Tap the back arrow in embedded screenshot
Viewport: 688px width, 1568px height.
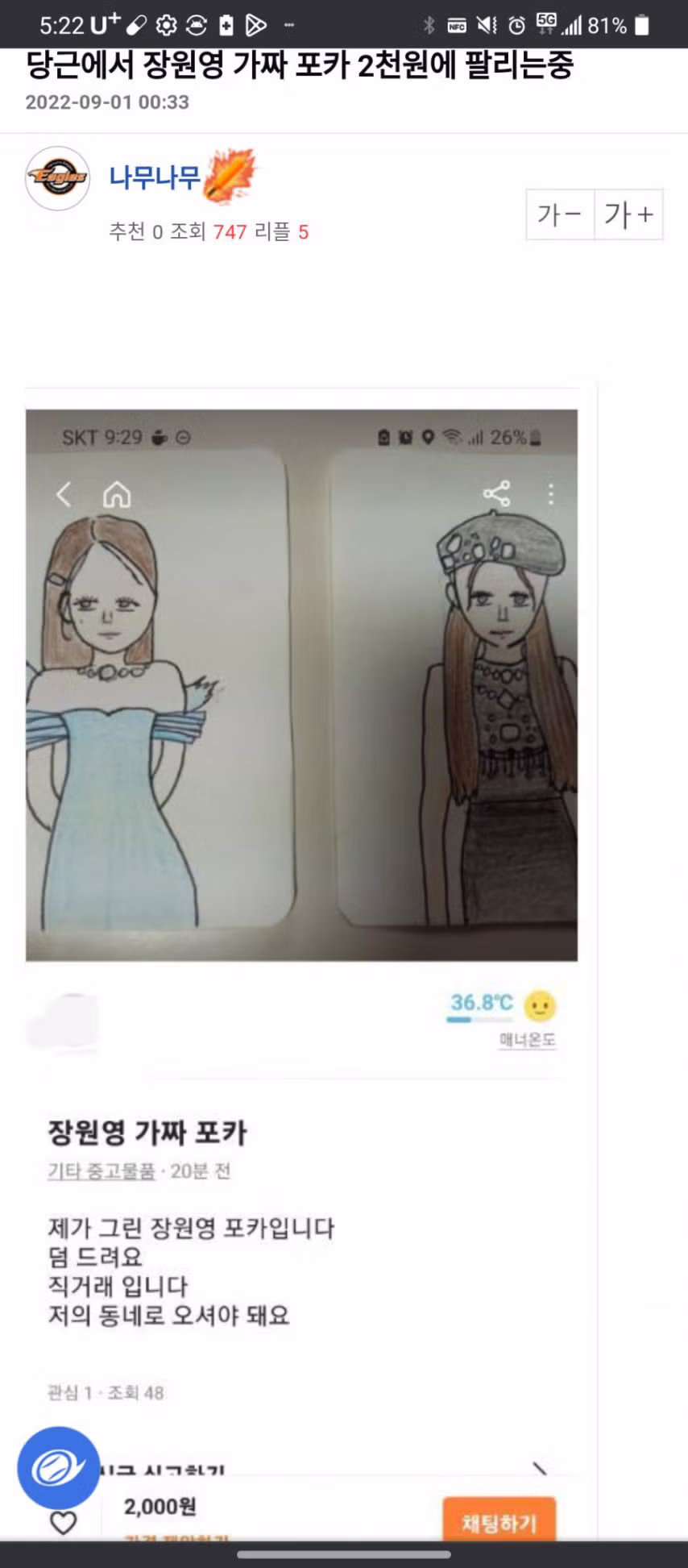pyautogui.click(x=64, y=493)
